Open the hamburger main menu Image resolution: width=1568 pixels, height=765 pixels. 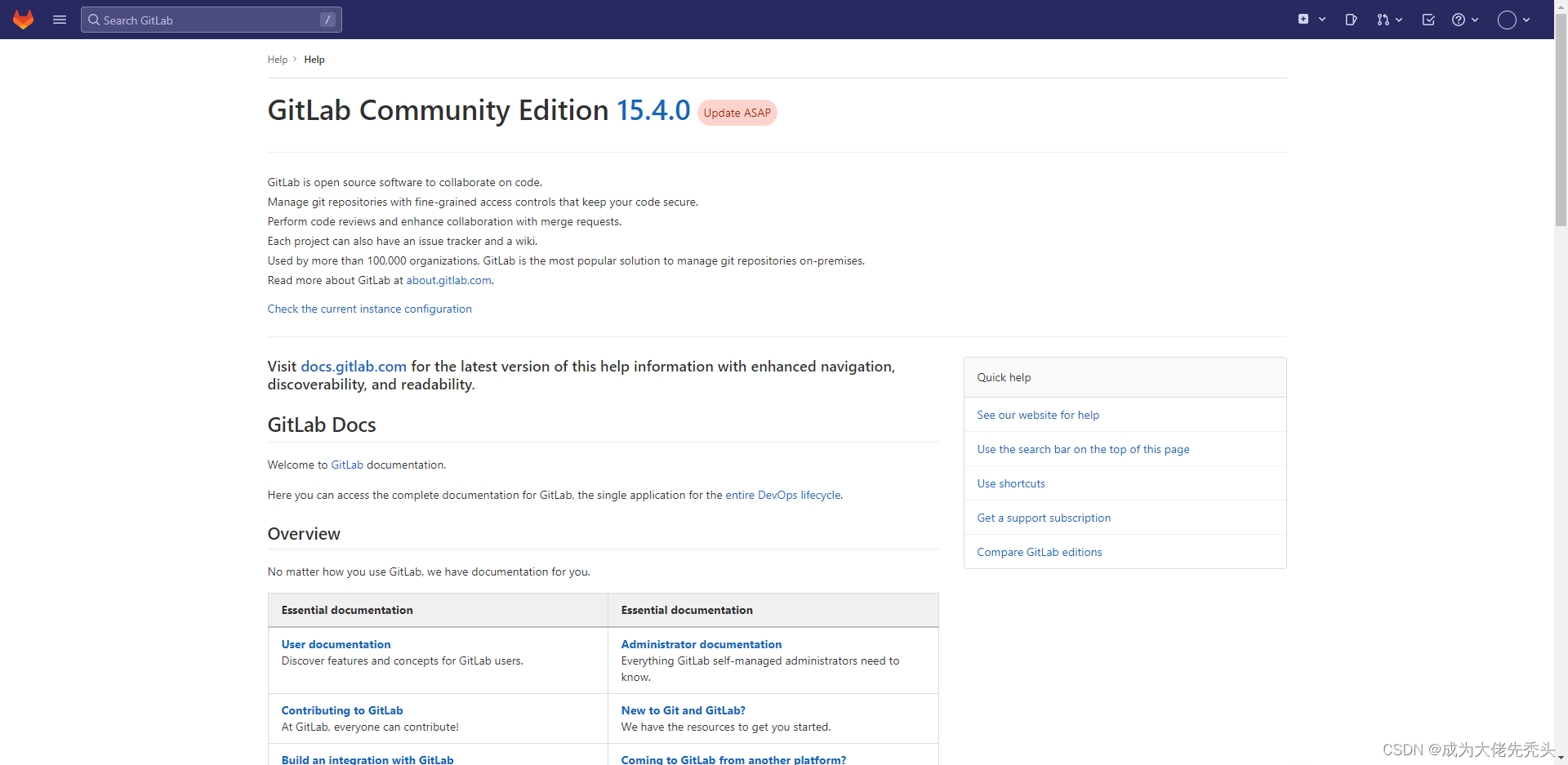60,20
